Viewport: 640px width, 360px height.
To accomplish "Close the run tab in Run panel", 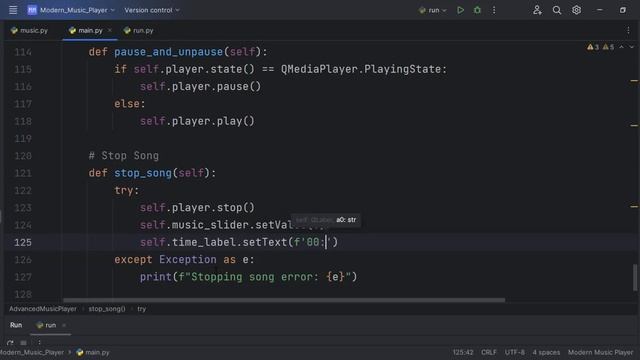I will 64,325.
